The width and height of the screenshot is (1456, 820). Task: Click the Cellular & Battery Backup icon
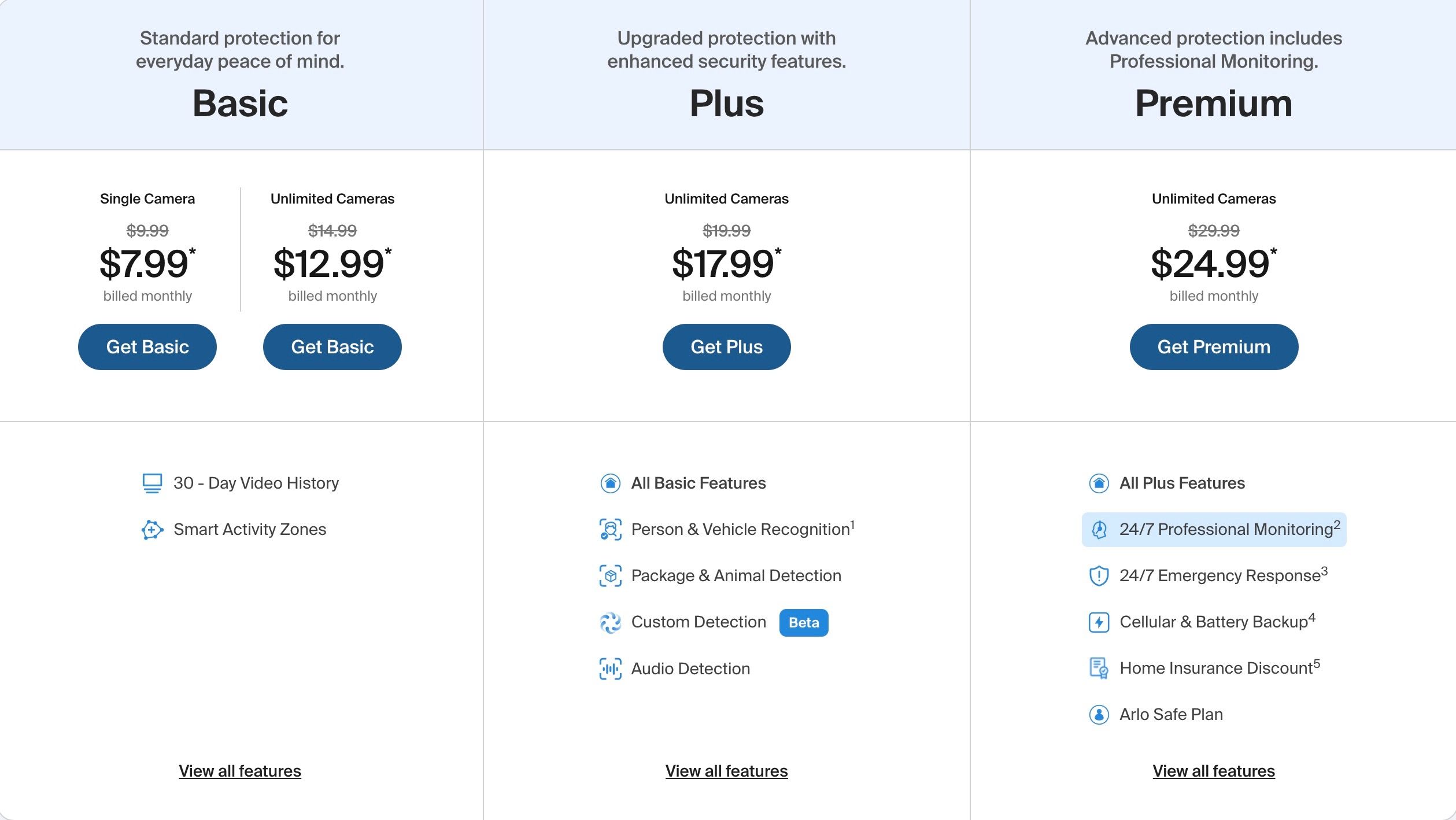1098,621
